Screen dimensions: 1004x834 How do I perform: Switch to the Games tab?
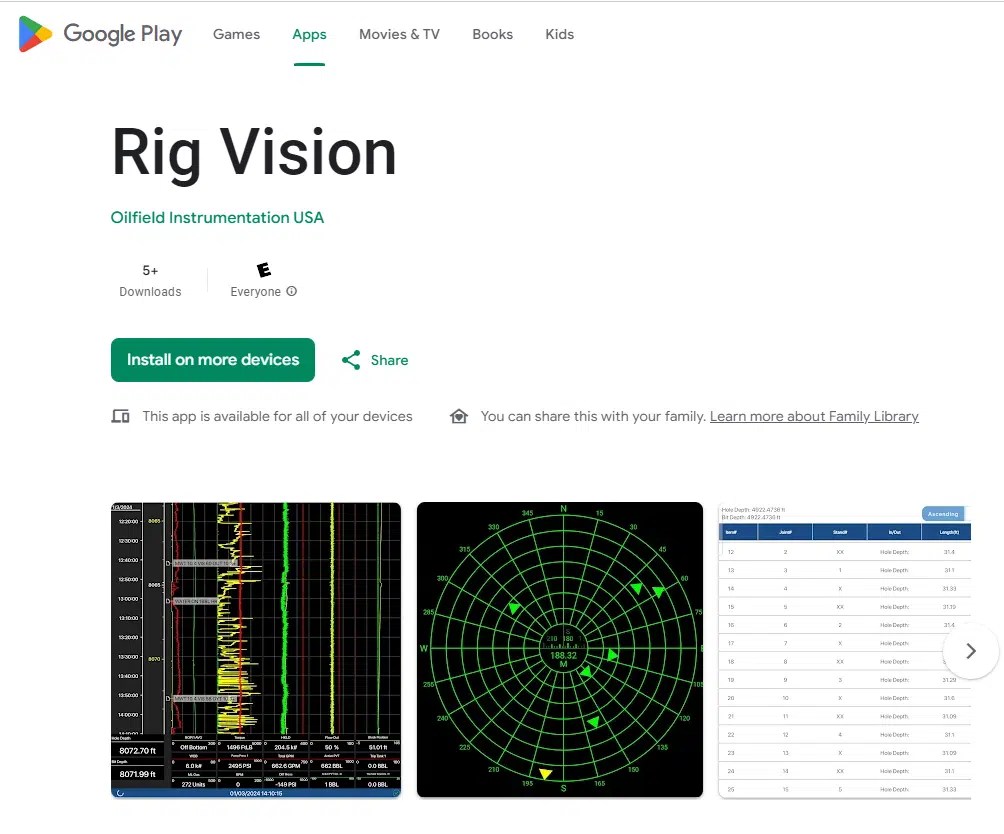tap(236, 33)
